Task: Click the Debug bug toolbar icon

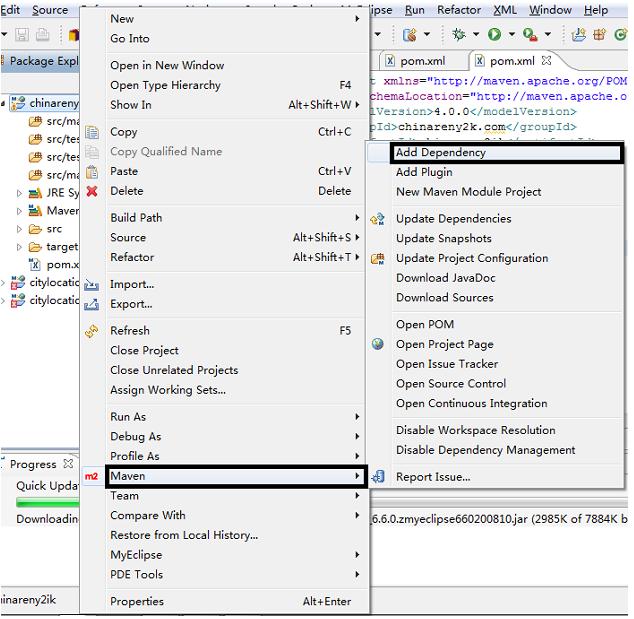Action: coord(459,34)
